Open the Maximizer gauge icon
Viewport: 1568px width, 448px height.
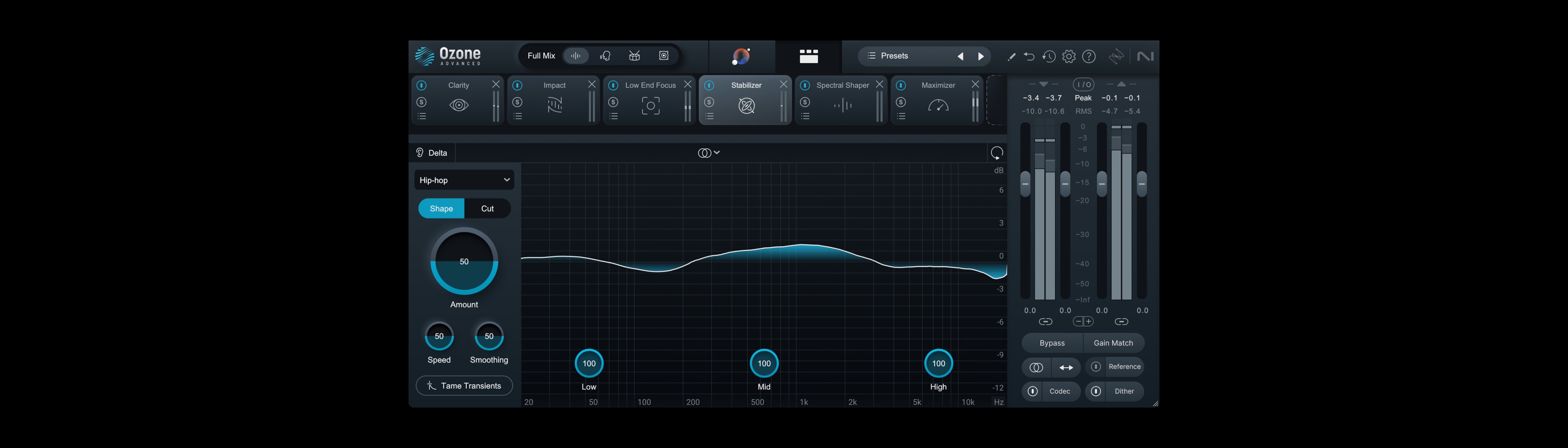click(x=938, y=106)
